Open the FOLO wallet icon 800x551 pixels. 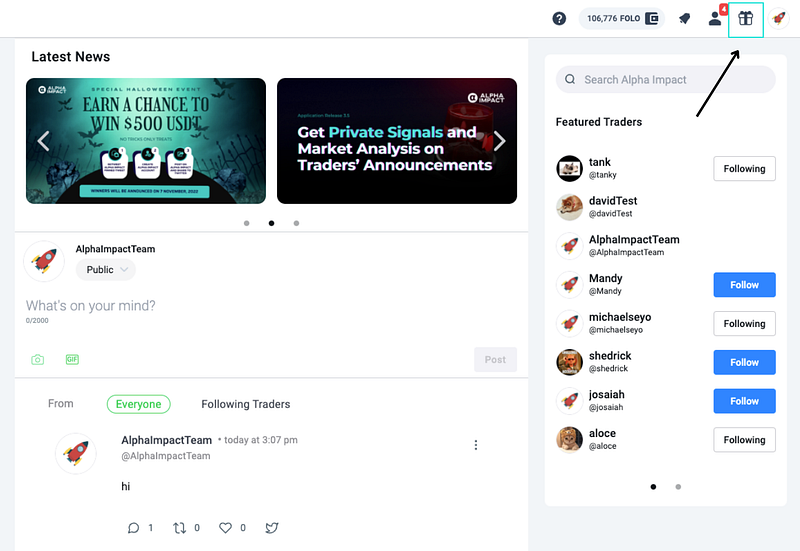tap(652, 19)
